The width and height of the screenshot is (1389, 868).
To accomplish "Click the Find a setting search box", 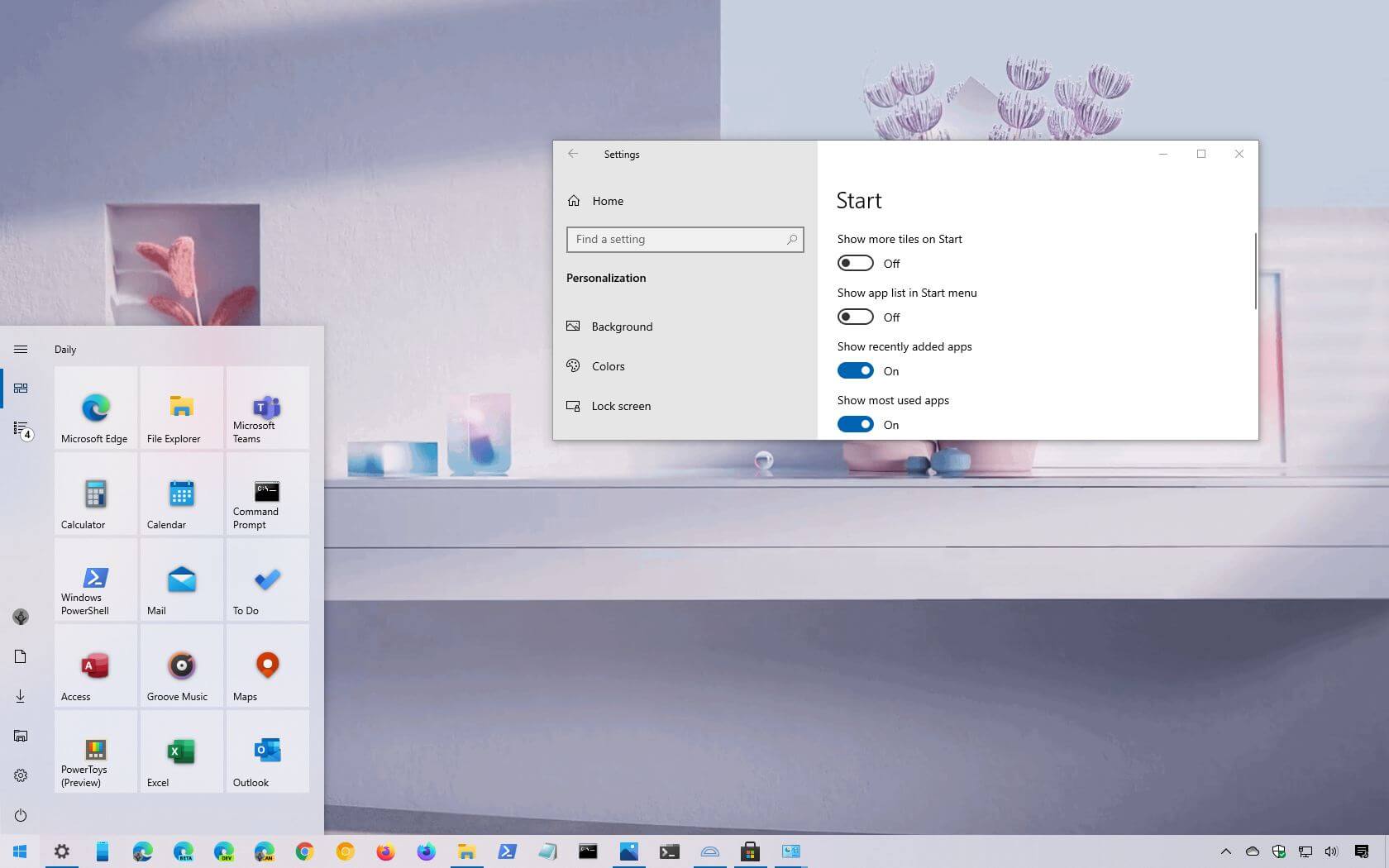I will coord(685,239).
